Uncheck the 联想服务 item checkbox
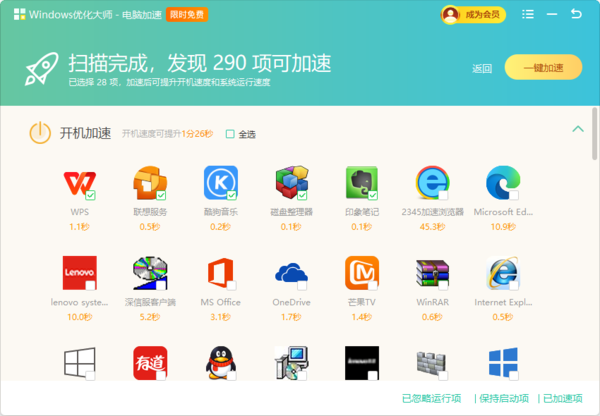 point(161,195)
